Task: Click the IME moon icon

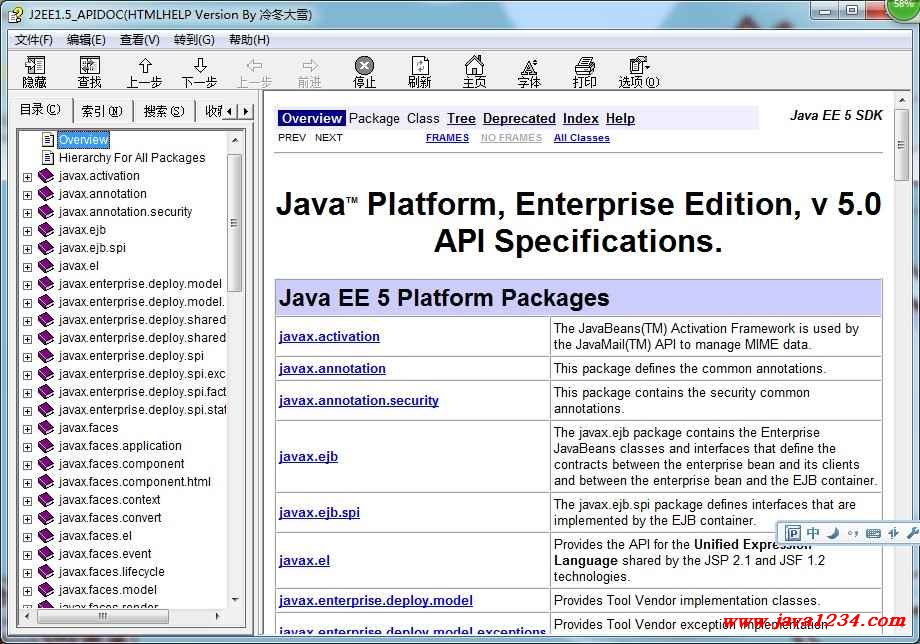Action: [x=833, y=533]
